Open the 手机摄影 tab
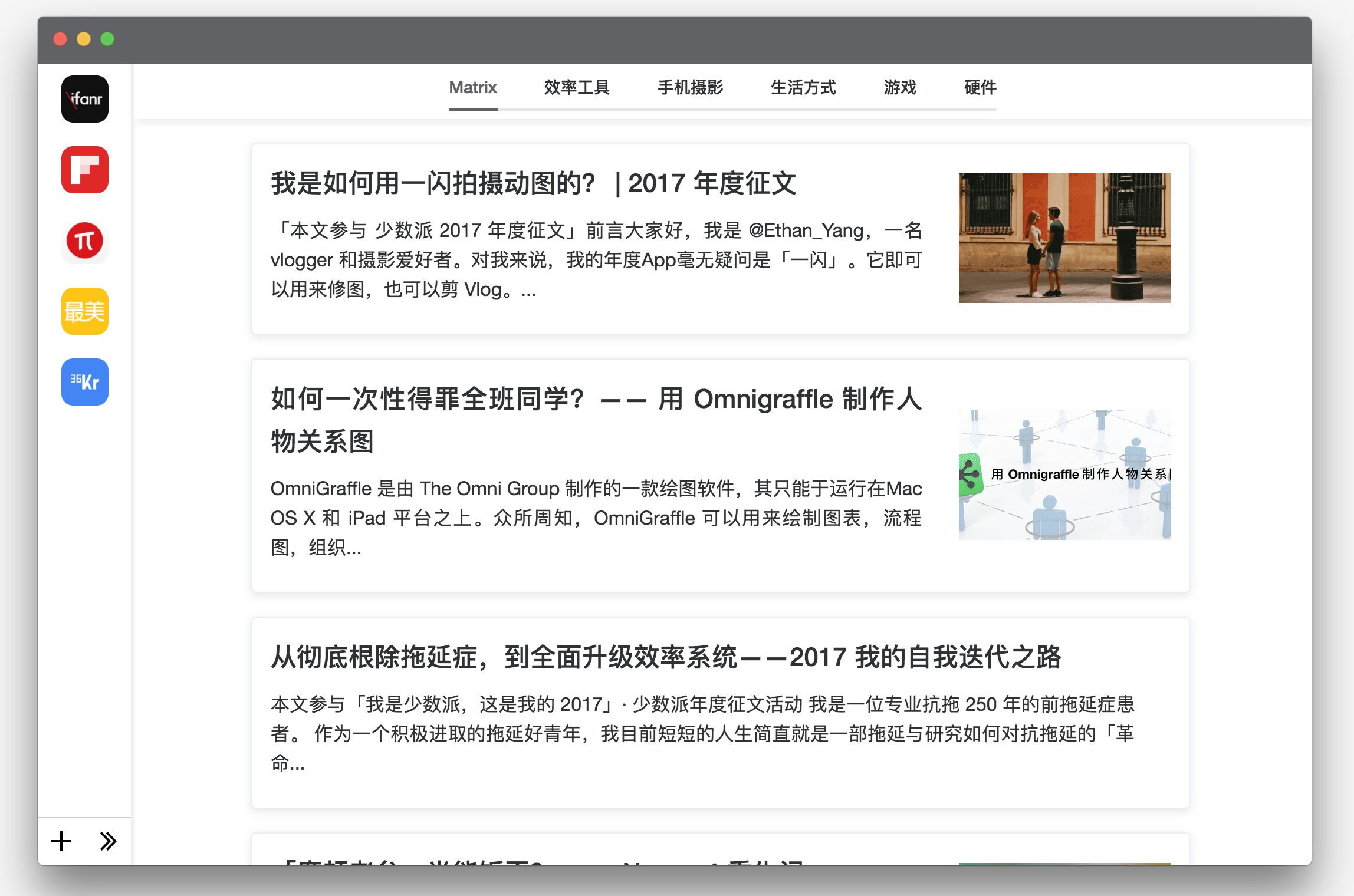This screenshot has width=1354, height=896. pyautogui.click(x=690, y=88)
